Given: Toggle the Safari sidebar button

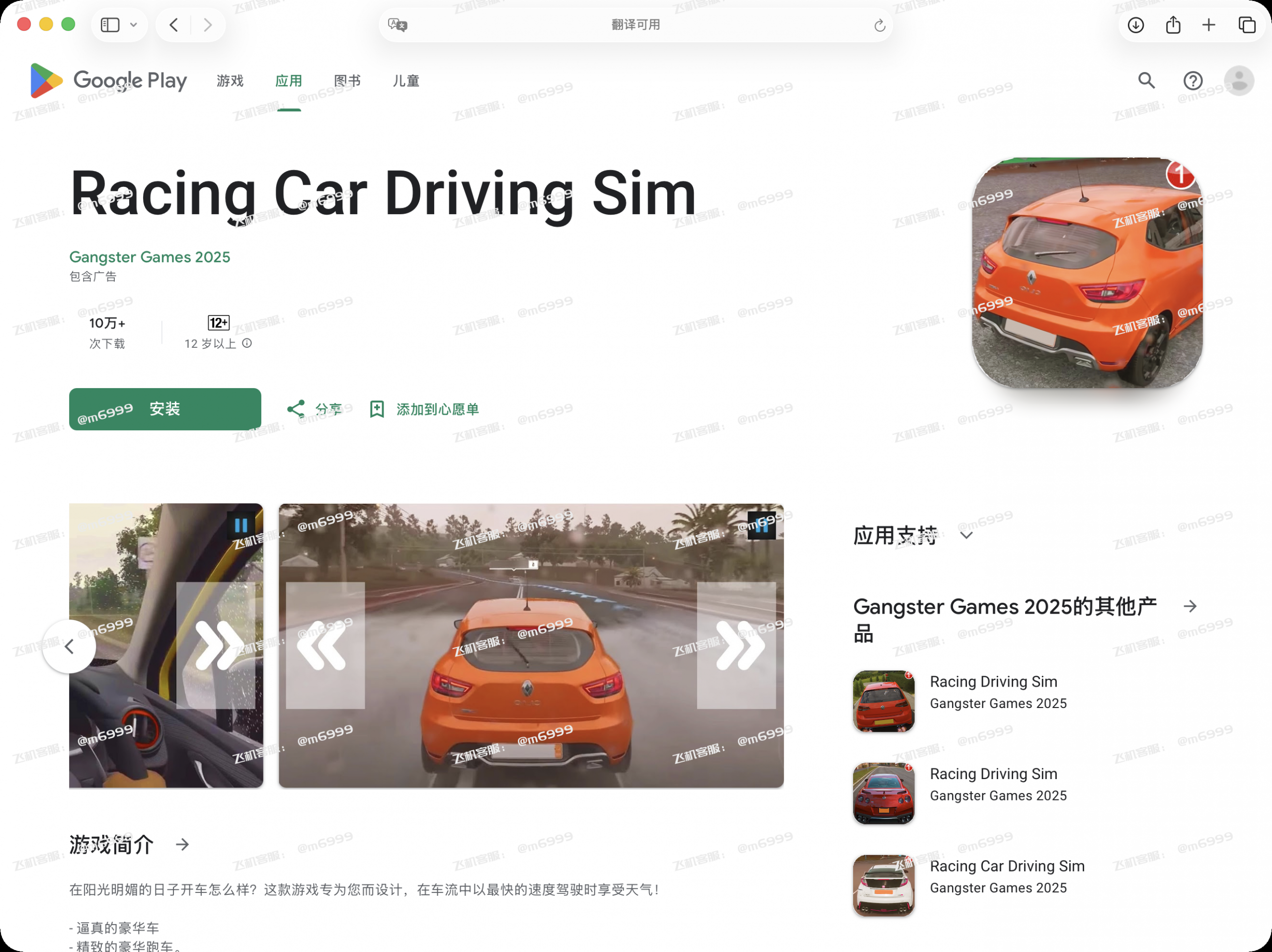Looking at the screenshot, I should point(110,25).
